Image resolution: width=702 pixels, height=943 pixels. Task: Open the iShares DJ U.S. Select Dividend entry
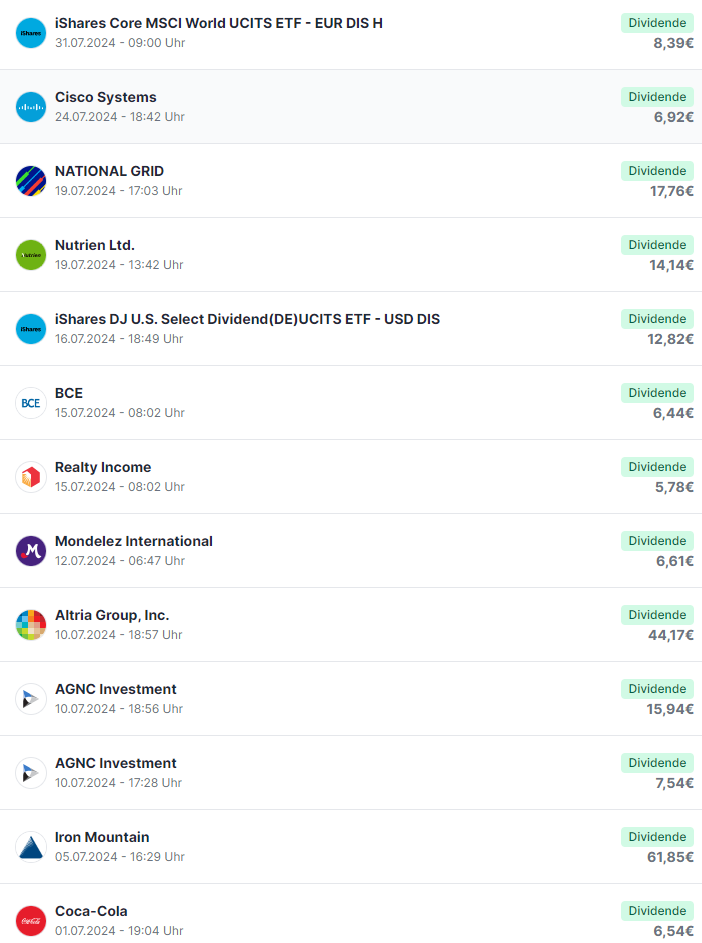point(247,319)
